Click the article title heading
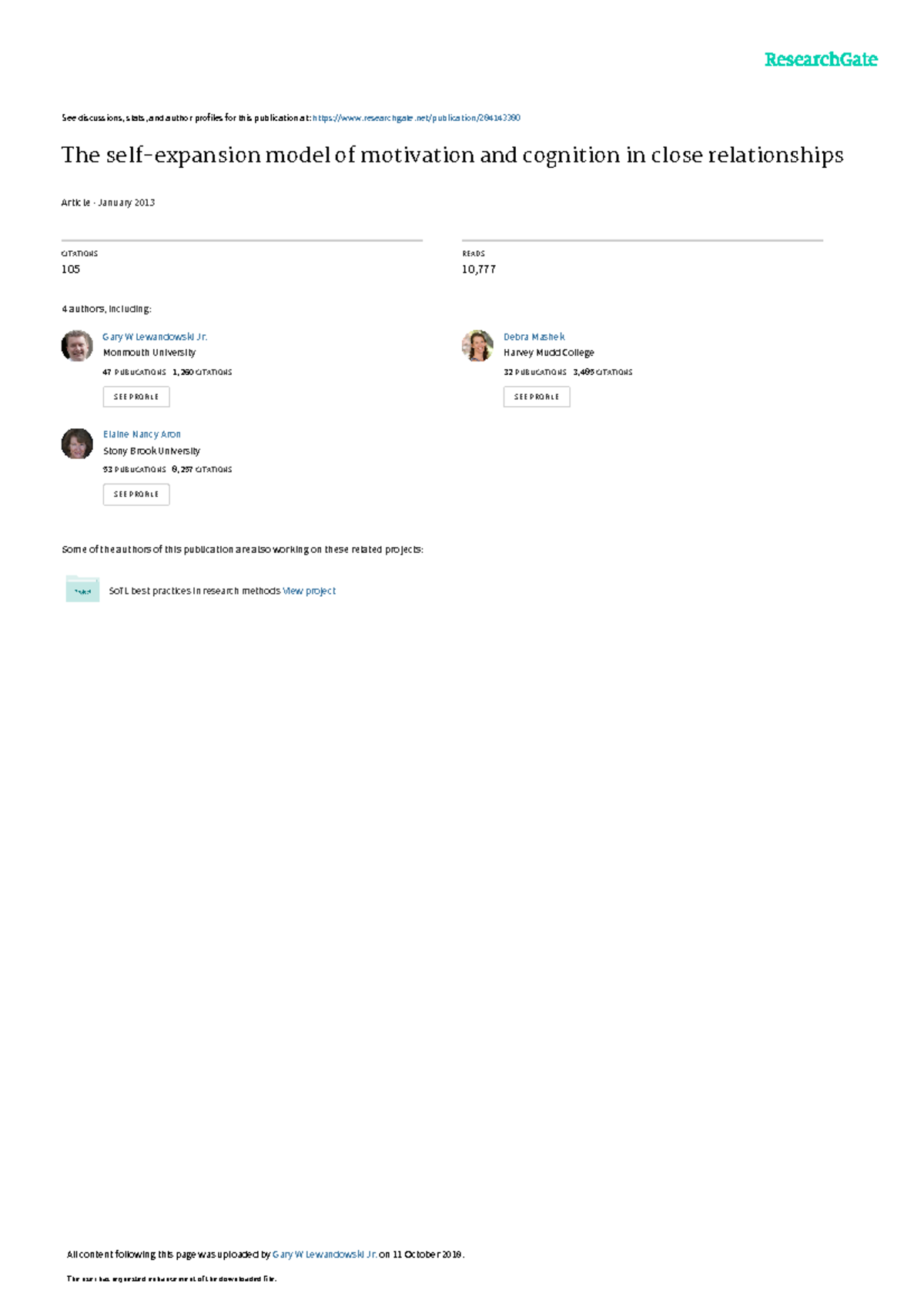Image resolution: width=924 pixels, height=1307 pixels. [452, 156]
